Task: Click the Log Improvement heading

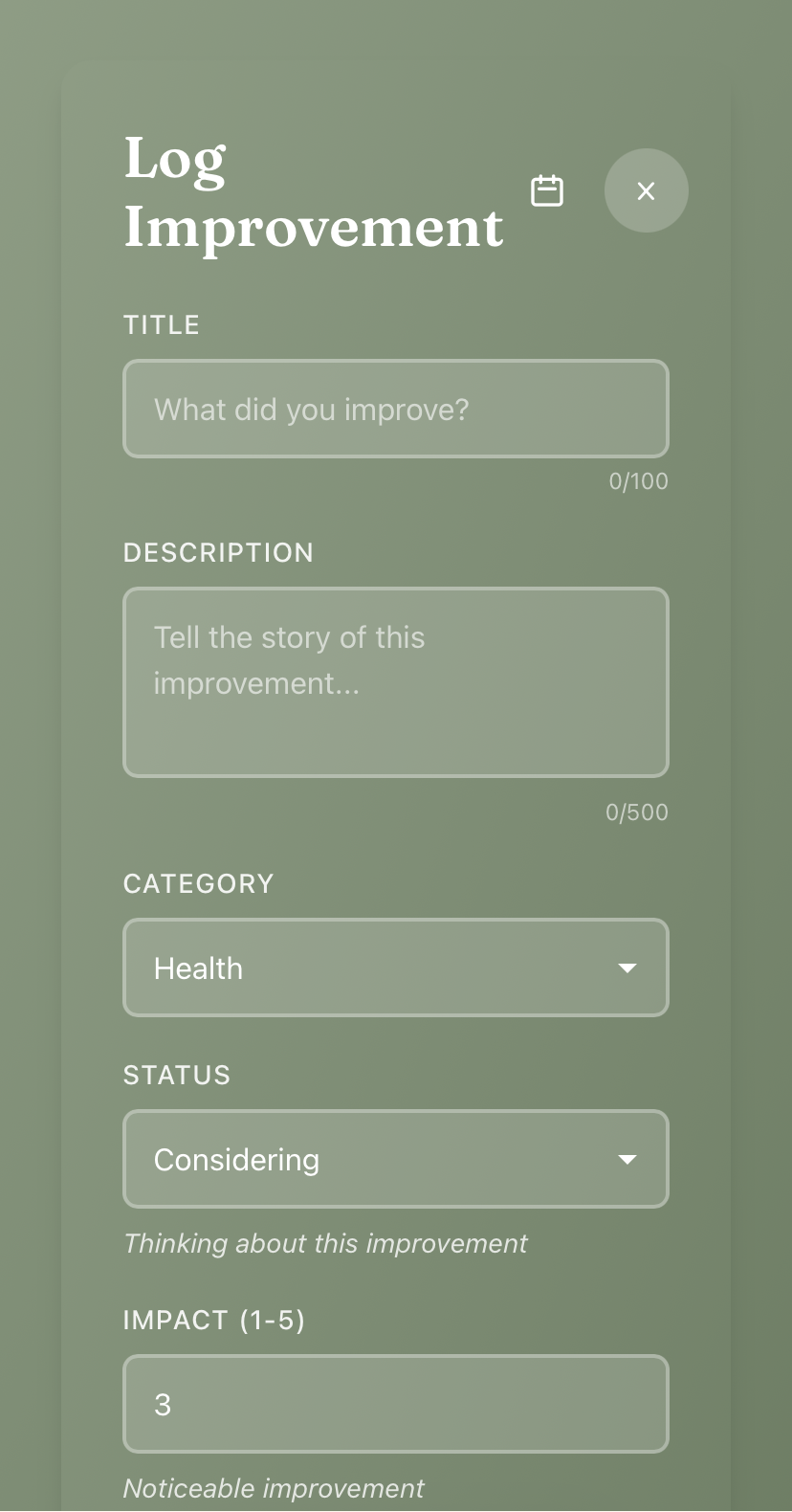Action: point(313,192)
